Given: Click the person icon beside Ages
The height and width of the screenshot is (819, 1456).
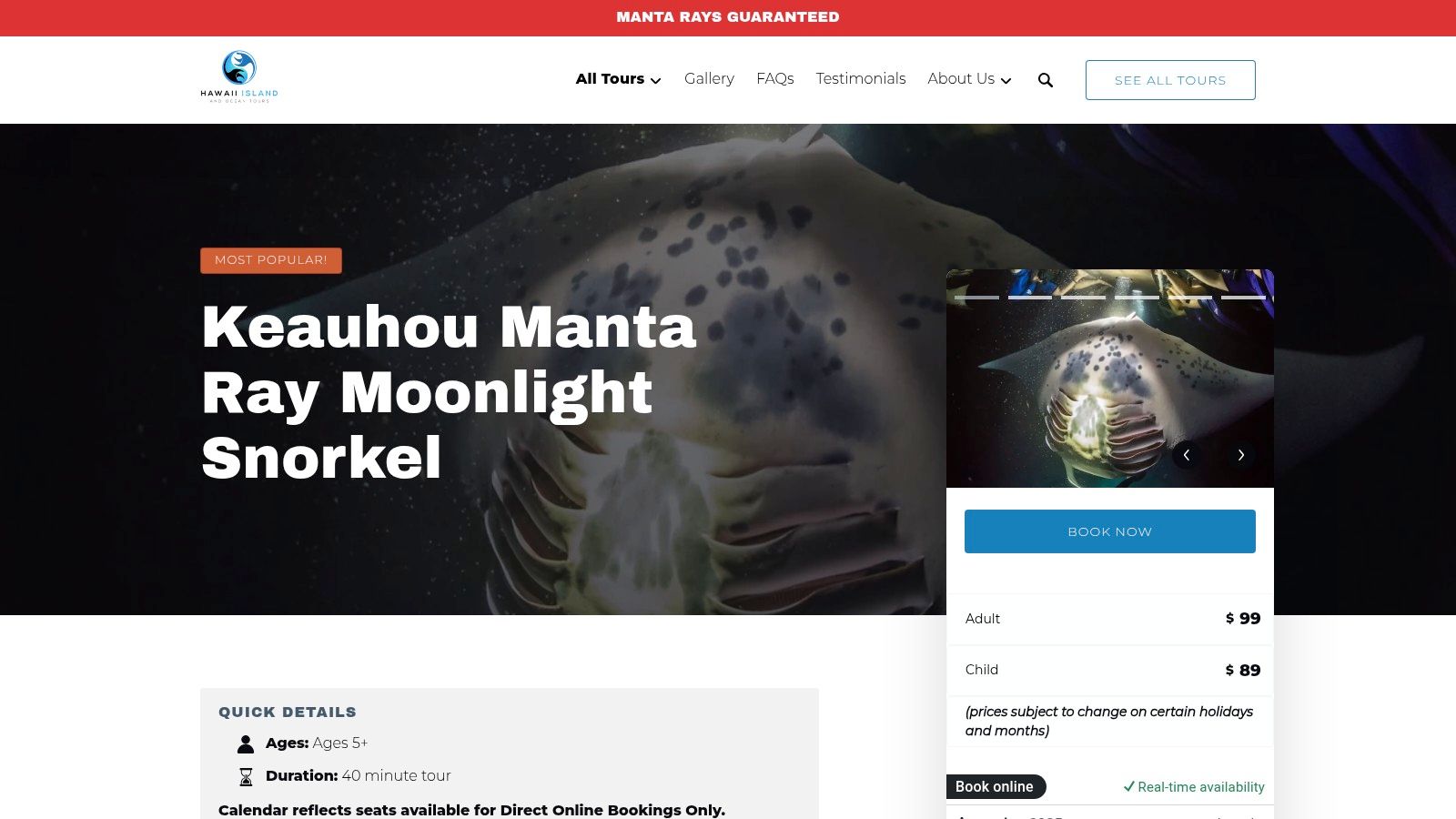Looking at the screenshot, I should coord(246,743).
